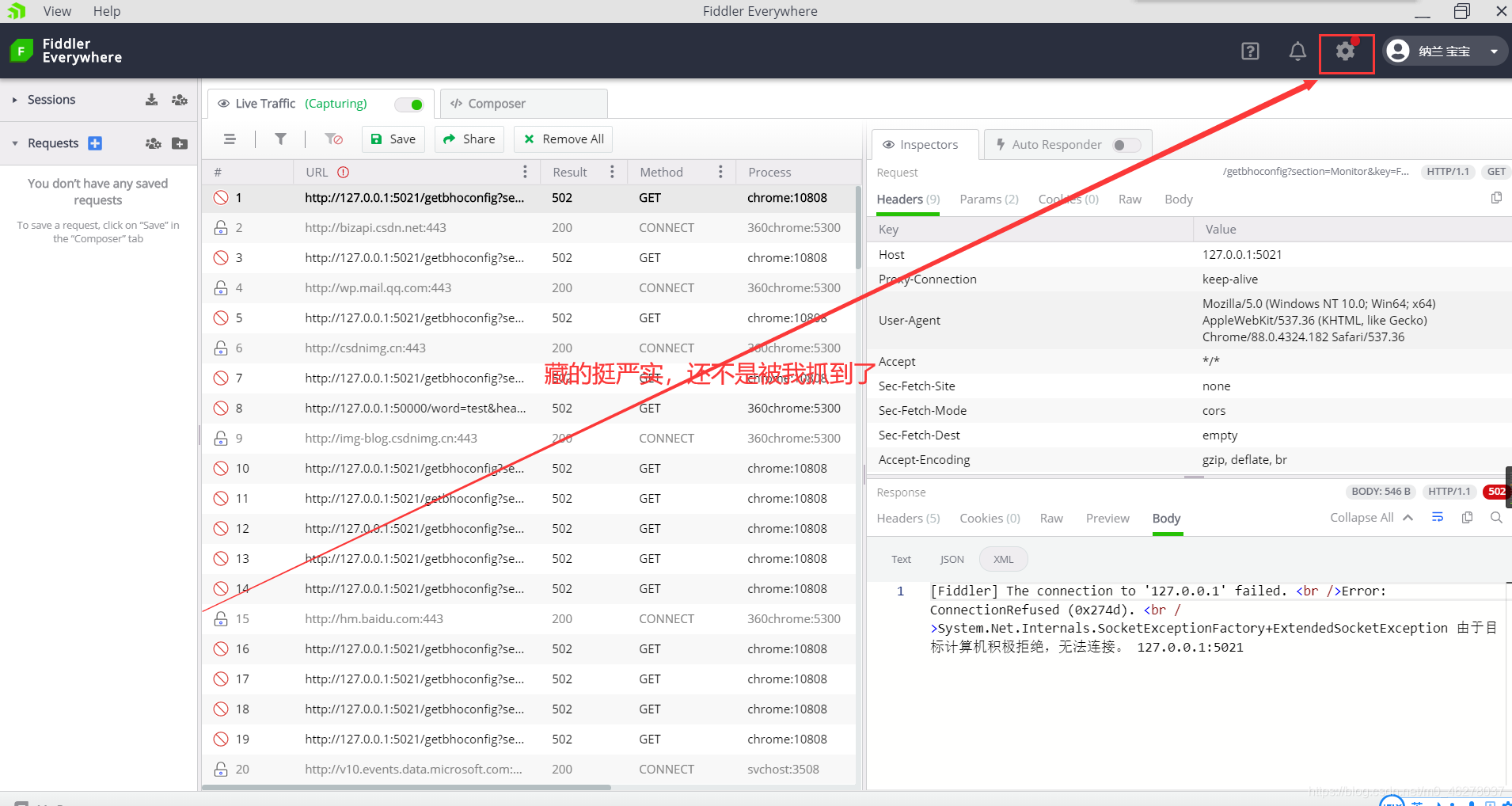1512x806 pixels.
Task: Open Result column options menu
Action: pyautogui.click(x=612, y=172)
